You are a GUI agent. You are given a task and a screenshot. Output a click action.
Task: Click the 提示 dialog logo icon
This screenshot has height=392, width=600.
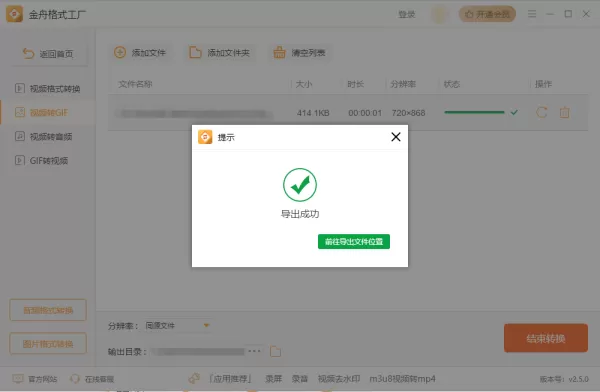pos(205,137)
